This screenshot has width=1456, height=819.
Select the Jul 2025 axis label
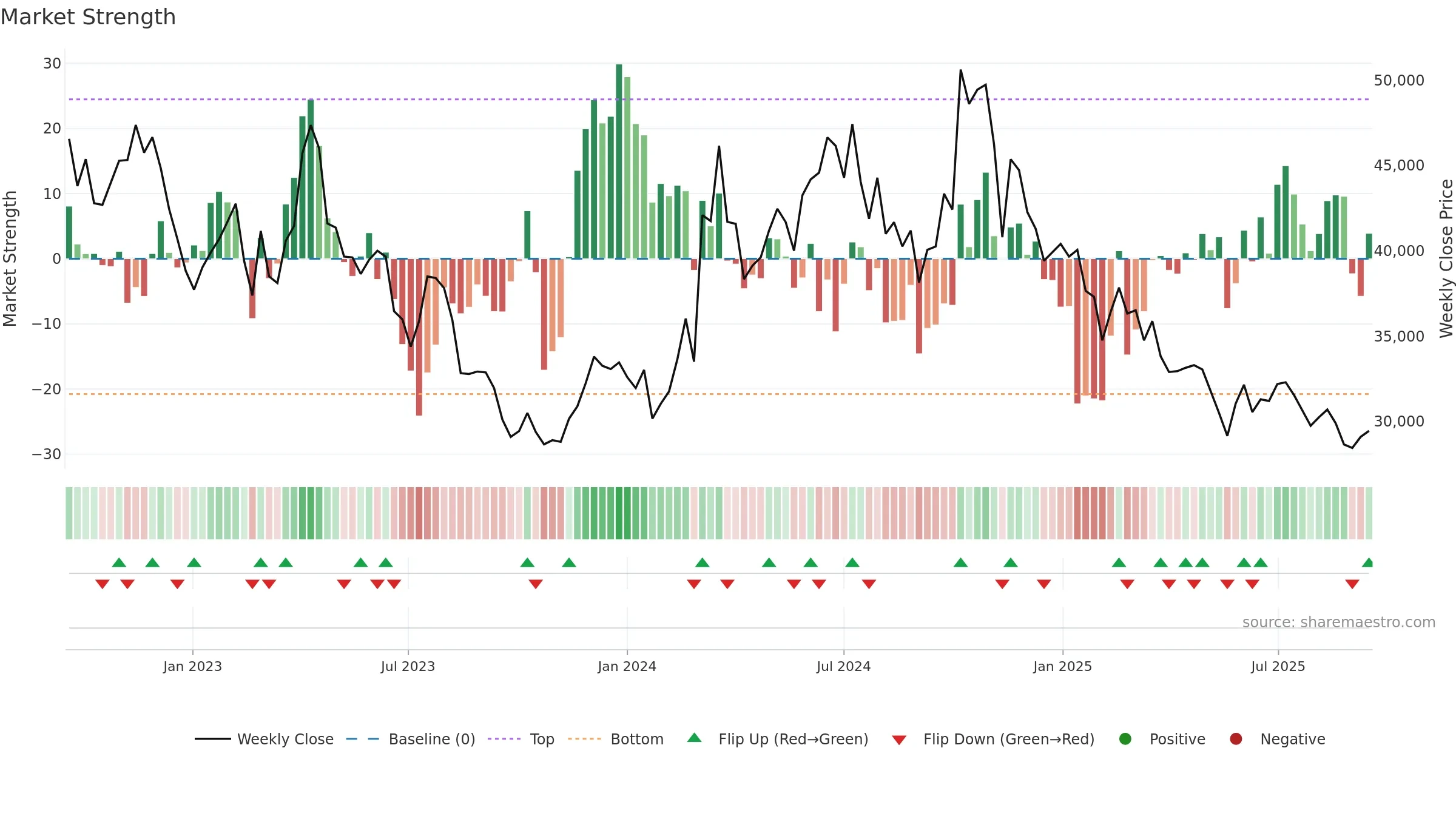point(1278,666)
